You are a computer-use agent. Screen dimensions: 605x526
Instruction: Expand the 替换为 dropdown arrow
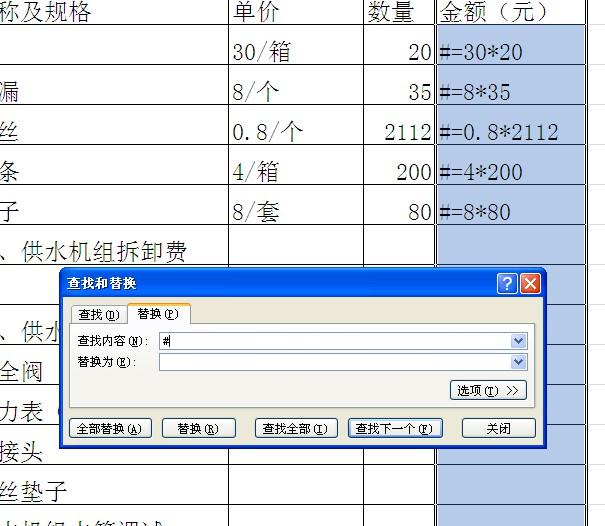(519, 362)
